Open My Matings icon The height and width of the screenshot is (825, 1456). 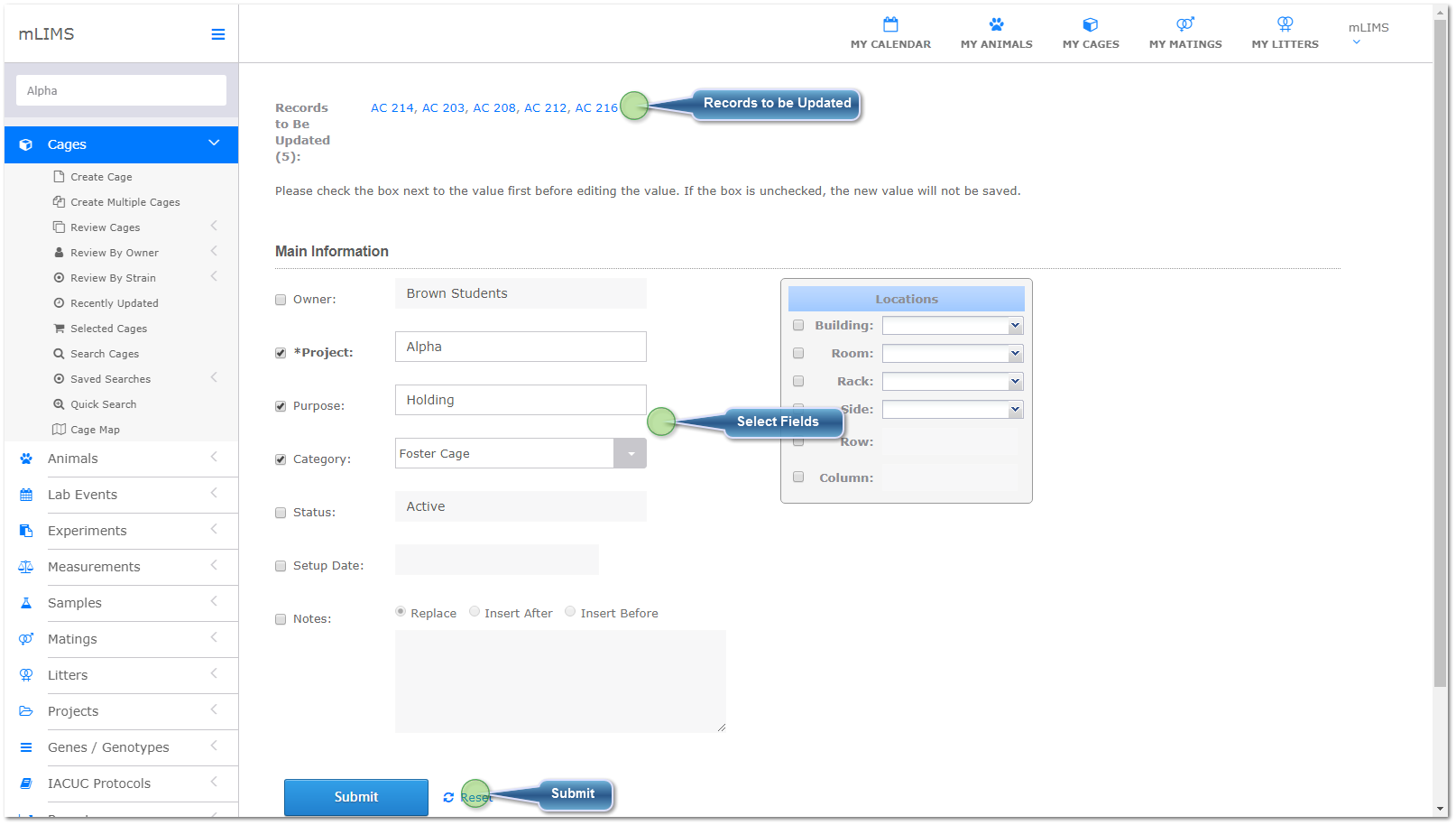click(1185, 24)
